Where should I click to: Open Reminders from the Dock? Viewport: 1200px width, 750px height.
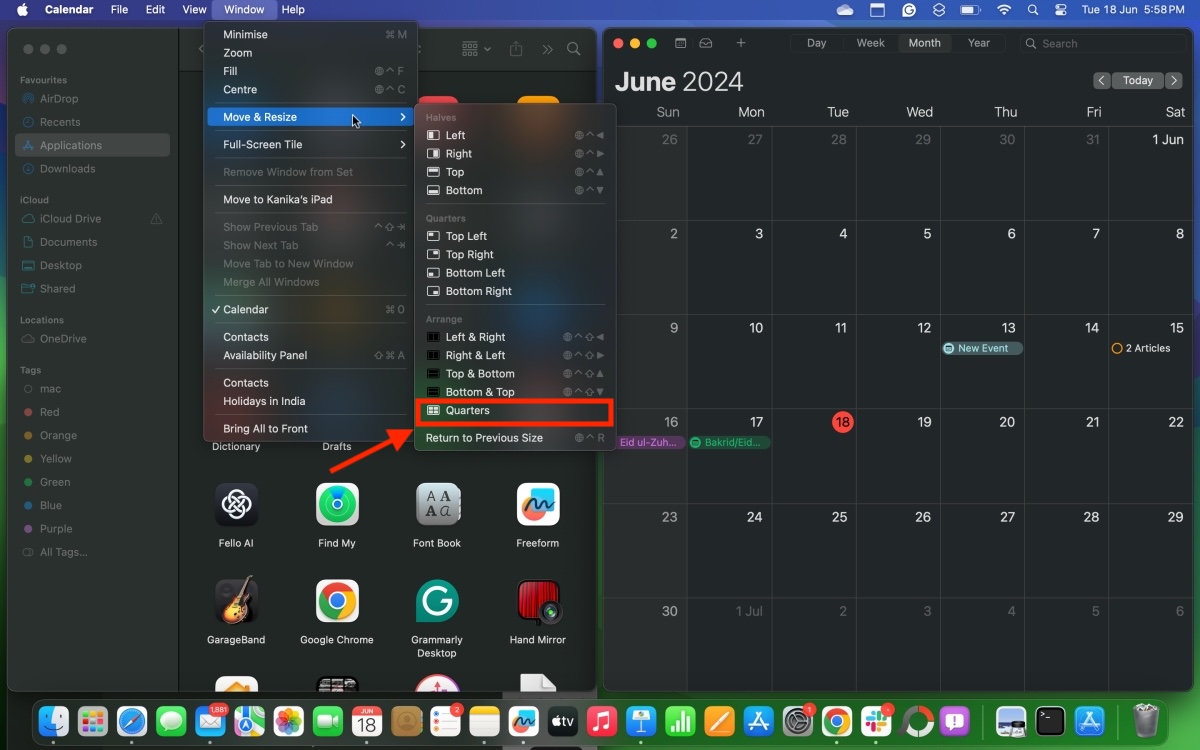pos(446,721)
